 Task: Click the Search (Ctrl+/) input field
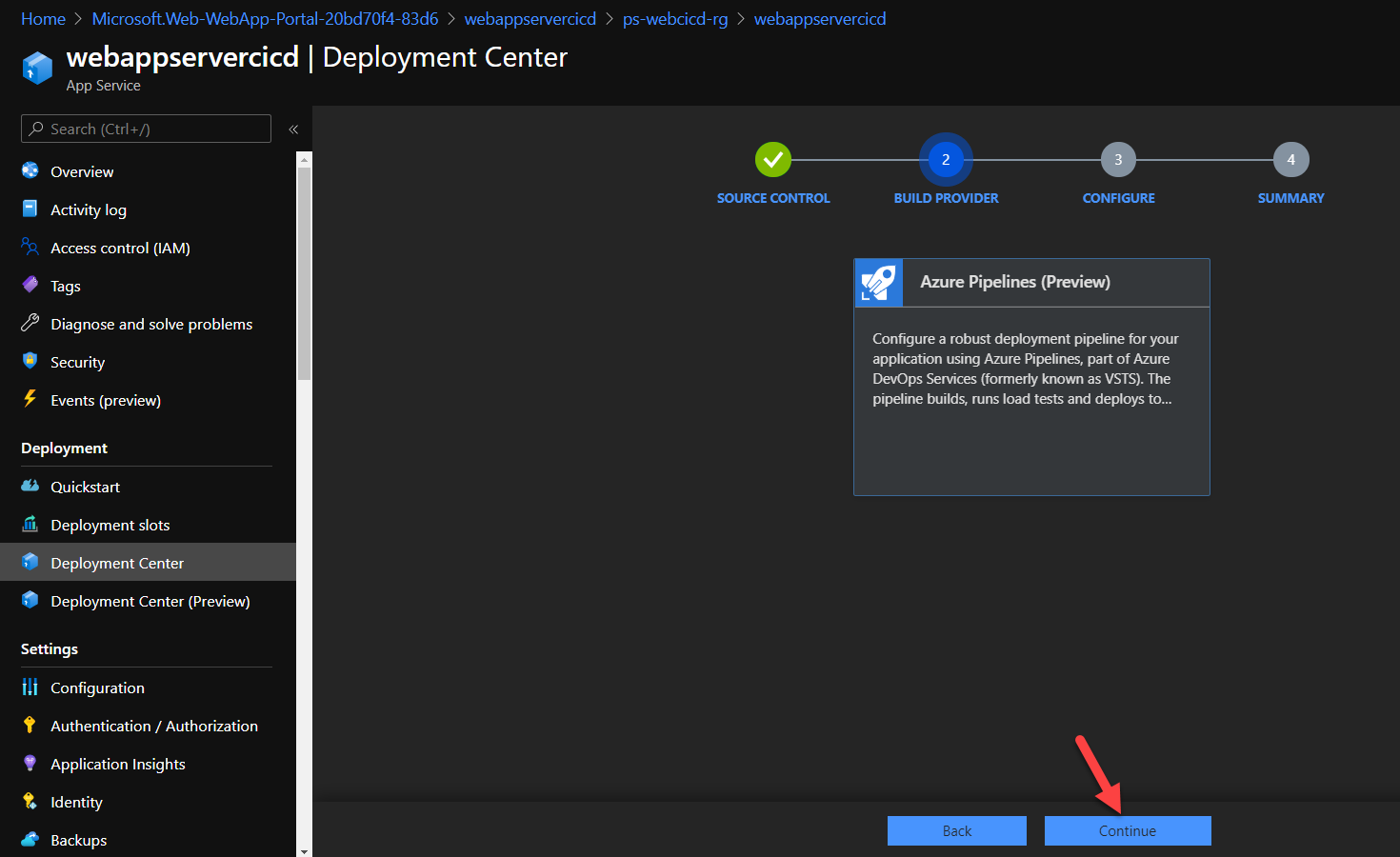click(x=152, y=129)
